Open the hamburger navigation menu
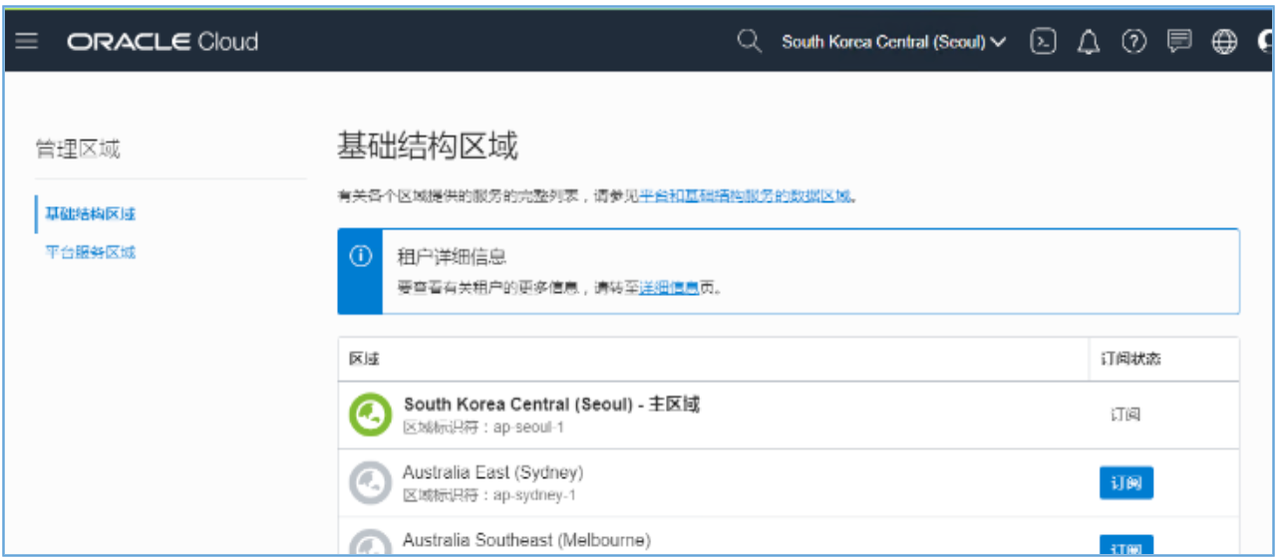Screen dimensions: 1280x560 point(27,41)
